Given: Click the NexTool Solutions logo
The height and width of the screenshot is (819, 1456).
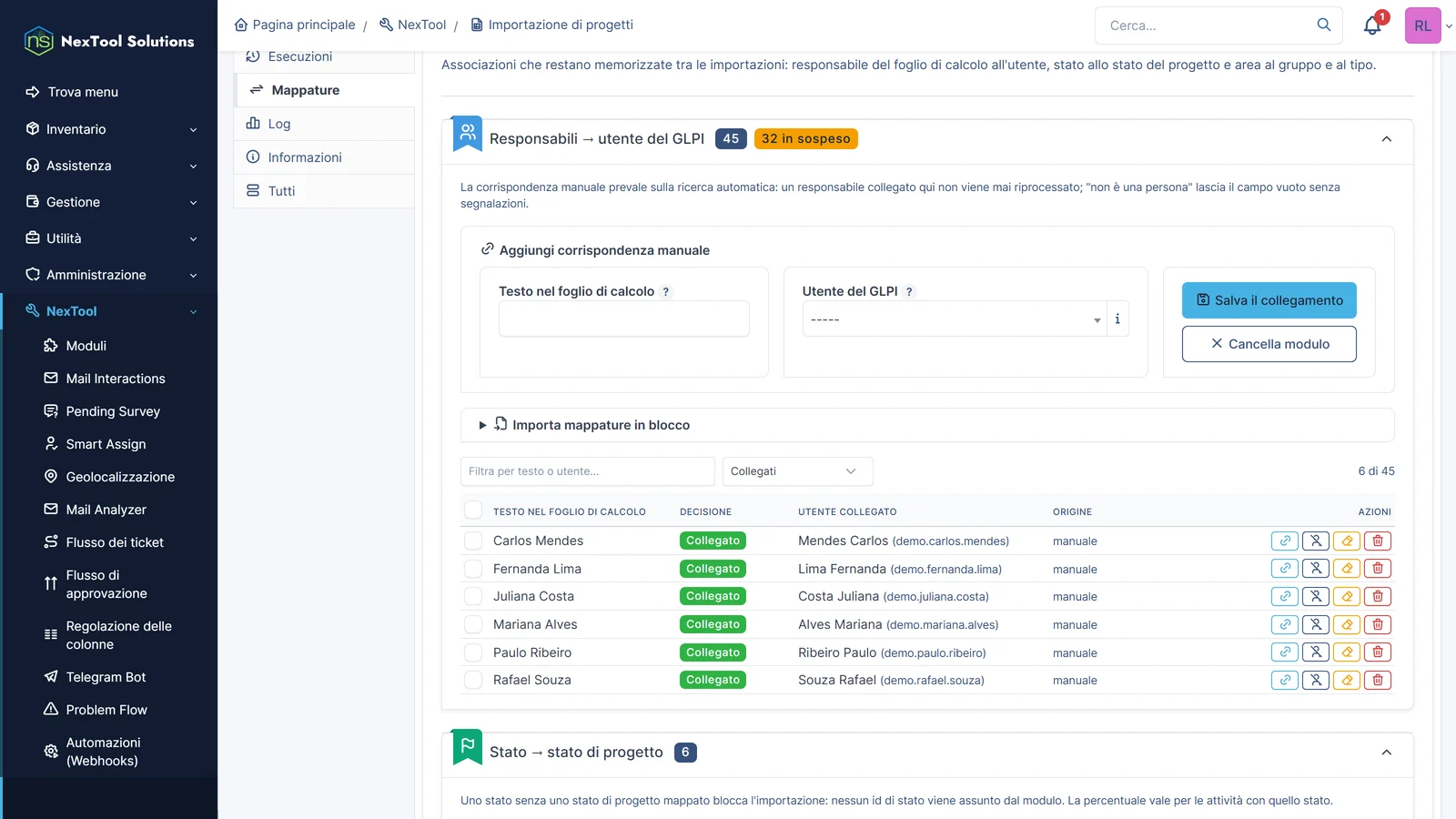Looking at the screenshot, I should (x=109, y=41).
